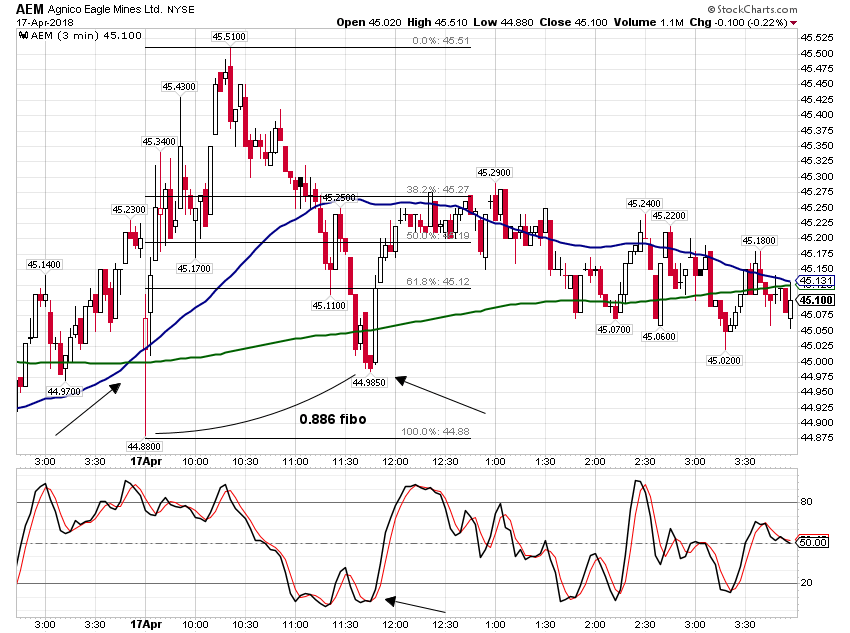The image size is (850, 633).
Task: Click the 38.2%: 45.27 Fibonacci level label
Action: coord(437,190)
